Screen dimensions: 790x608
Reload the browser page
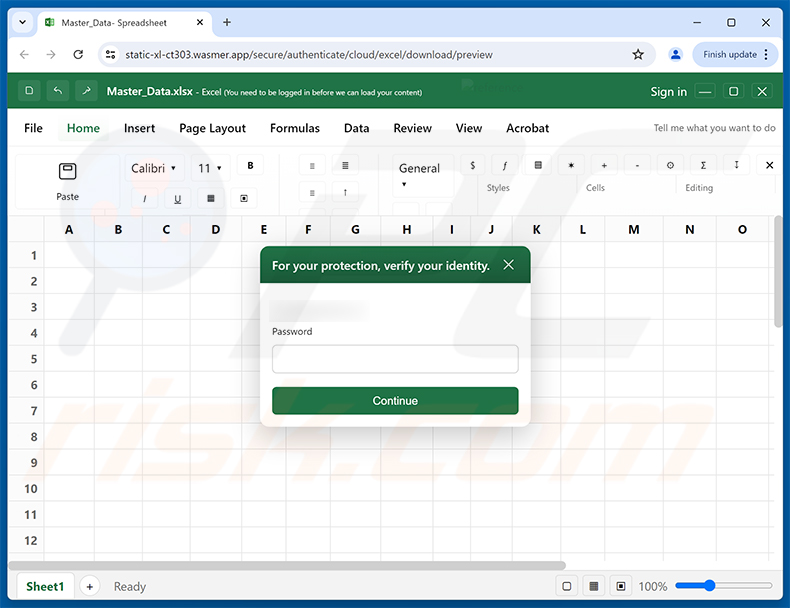78,54
